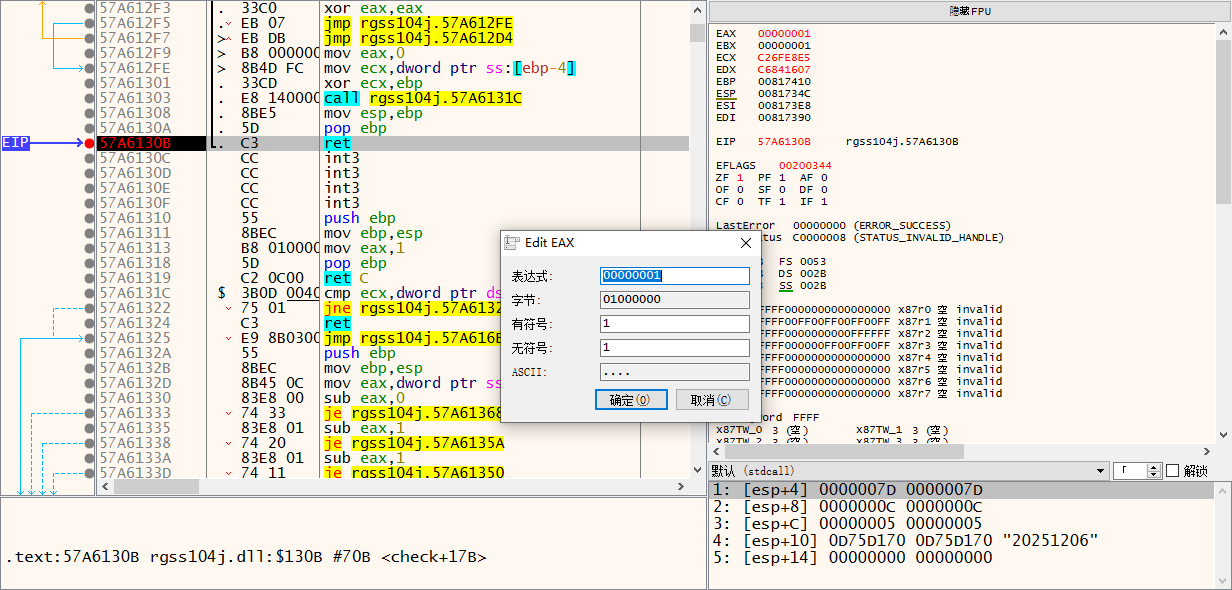Click the 表达式 expression input field

coord(674,276)
